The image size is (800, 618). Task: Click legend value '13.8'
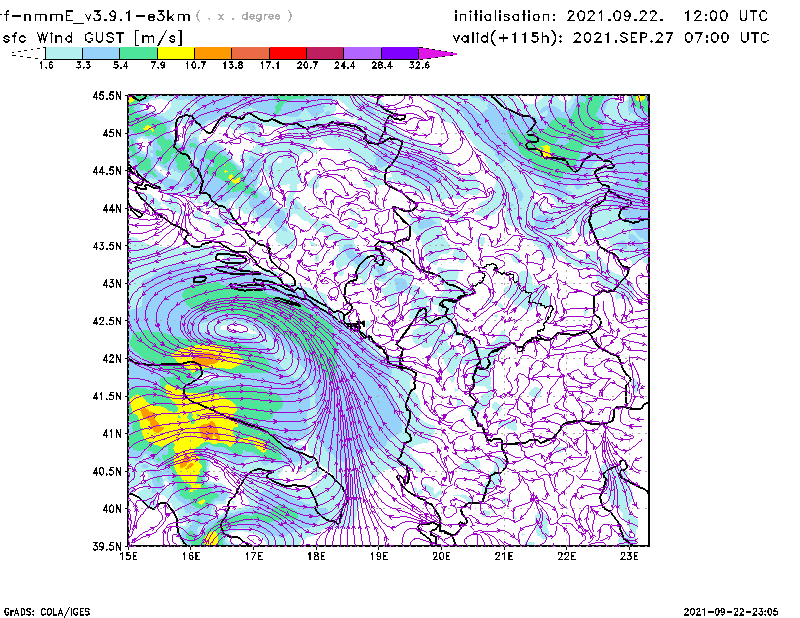click(233, 65)
